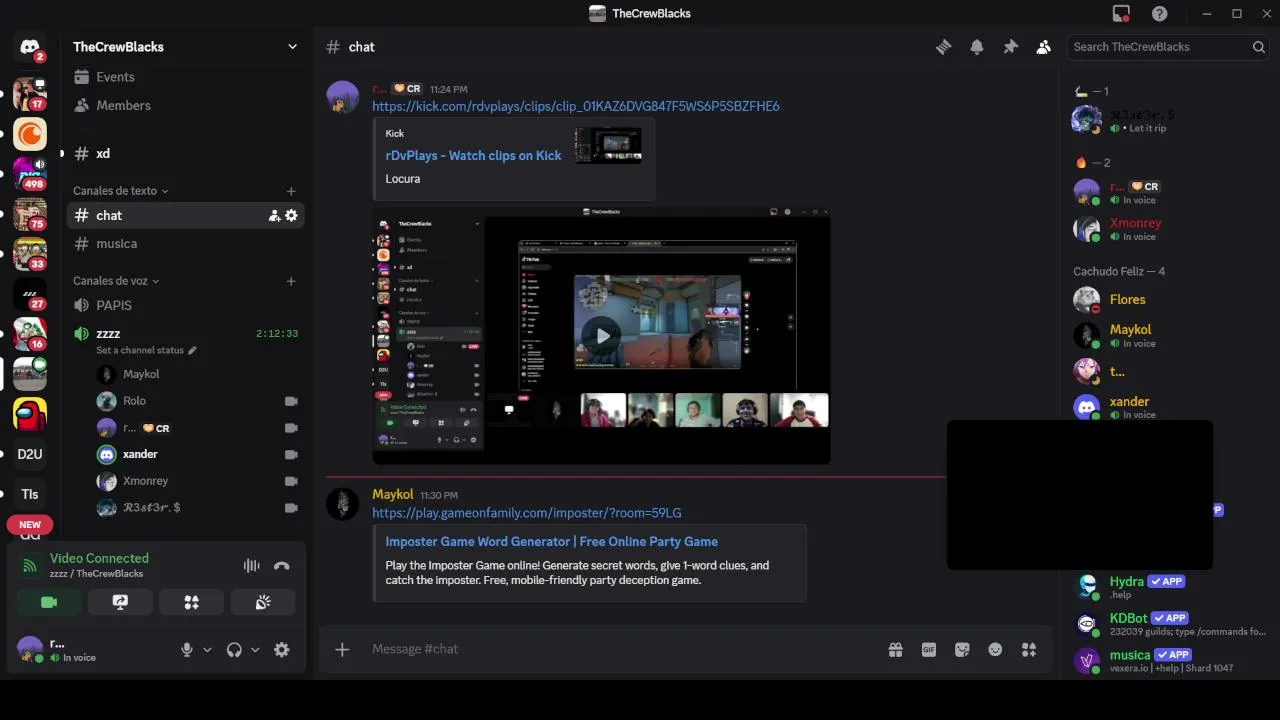
Task: Disconnect from voice call icon
Action: click(282, 566)
